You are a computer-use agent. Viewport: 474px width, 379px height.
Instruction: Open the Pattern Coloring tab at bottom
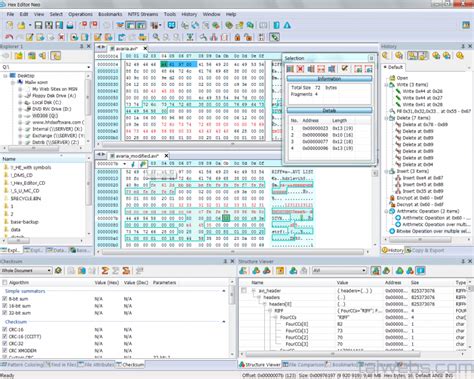click(x=22, y=365)
